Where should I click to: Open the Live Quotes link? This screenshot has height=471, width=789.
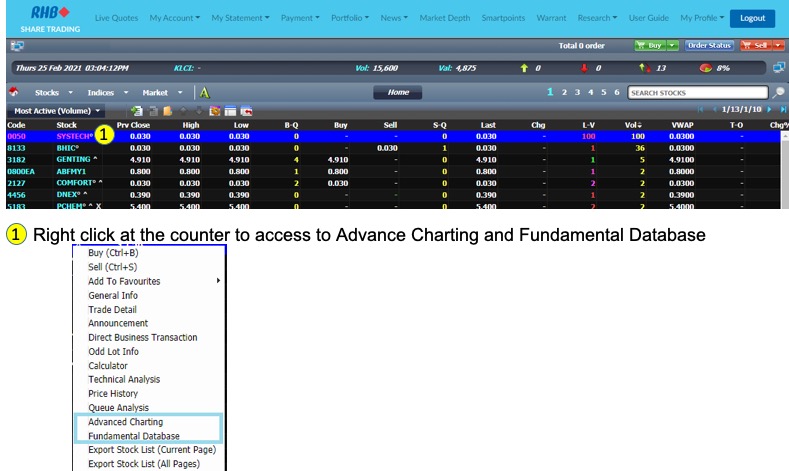(116, 18)
